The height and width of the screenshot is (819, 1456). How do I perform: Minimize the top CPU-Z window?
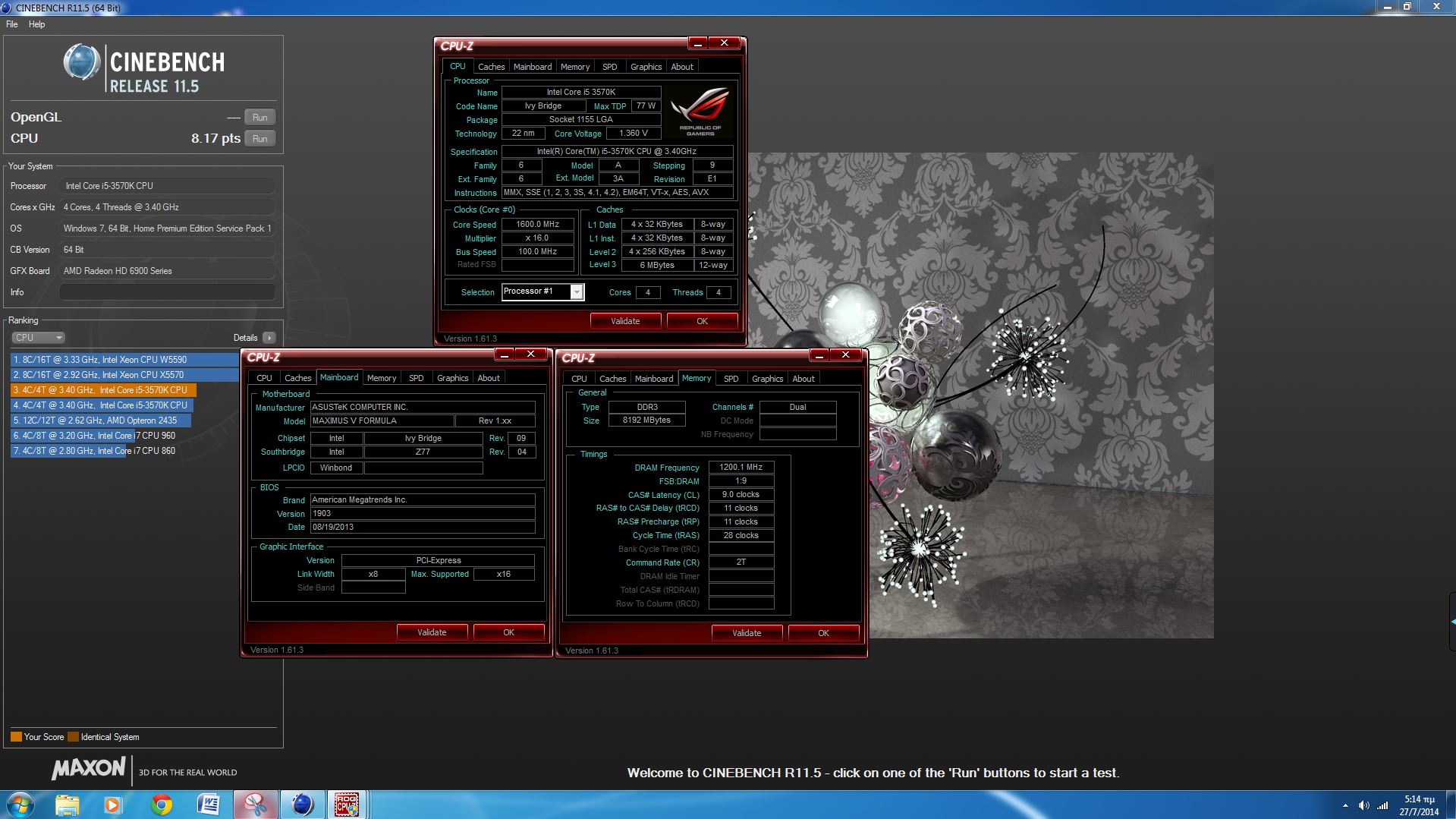697,43
